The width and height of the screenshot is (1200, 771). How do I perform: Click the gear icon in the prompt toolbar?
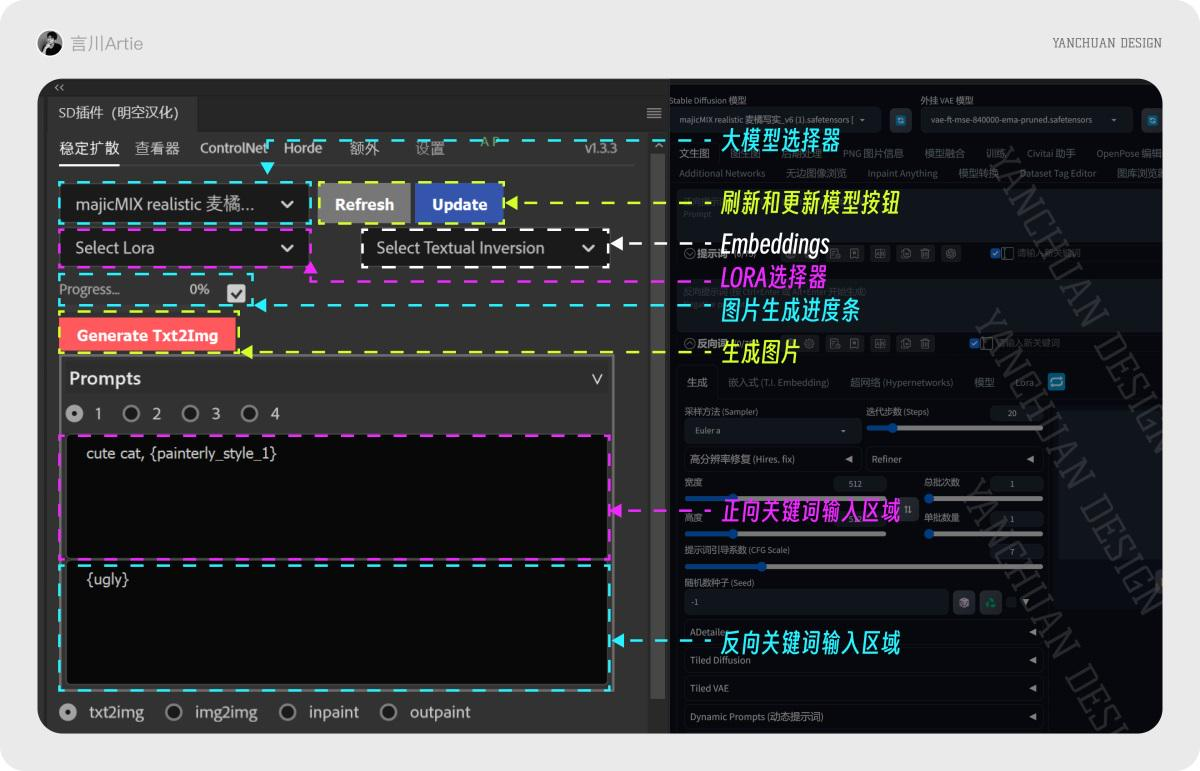coord(951,253)
